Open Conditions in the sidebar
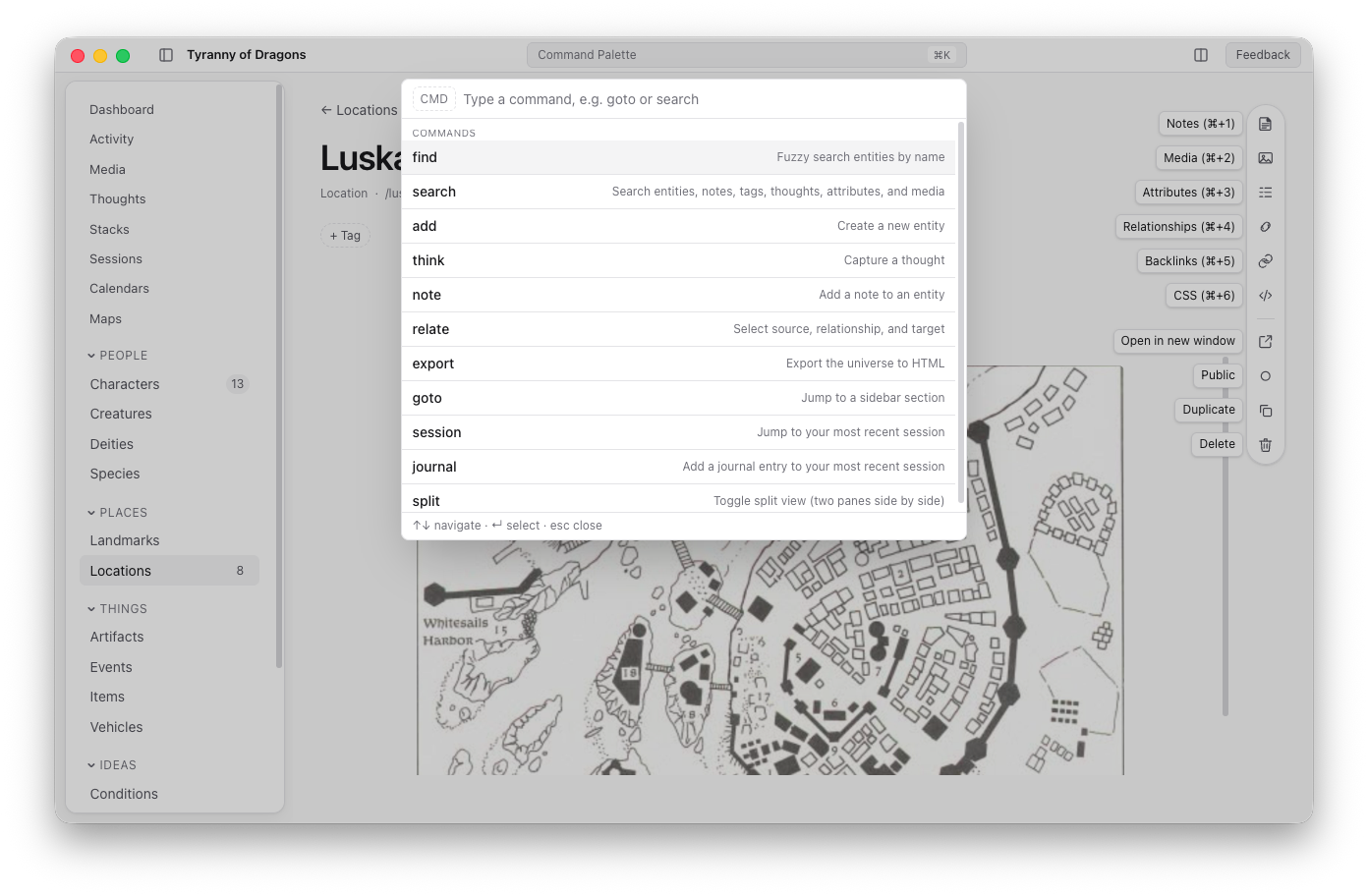Screen dimensions: 1368x896 [169, 795]
